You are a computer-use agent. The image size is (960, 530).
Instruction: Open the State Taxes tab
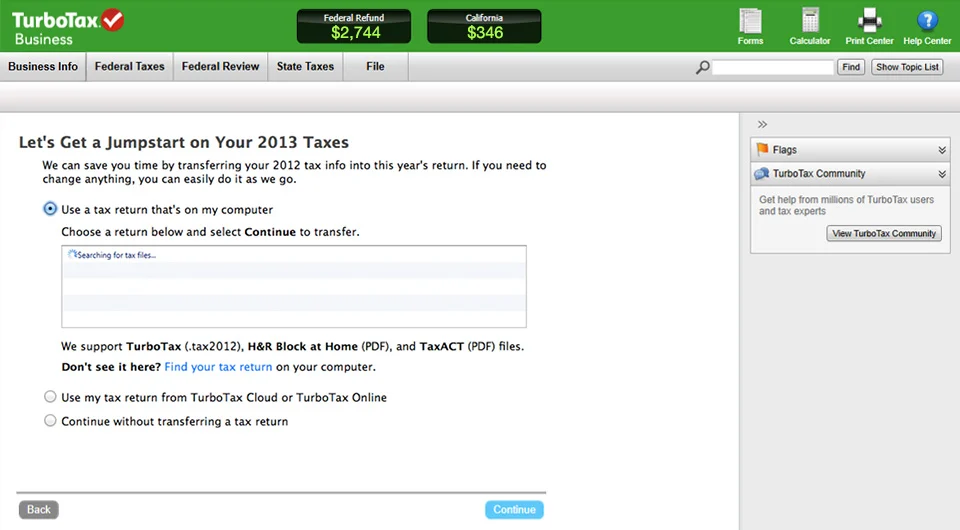(305, 67)
